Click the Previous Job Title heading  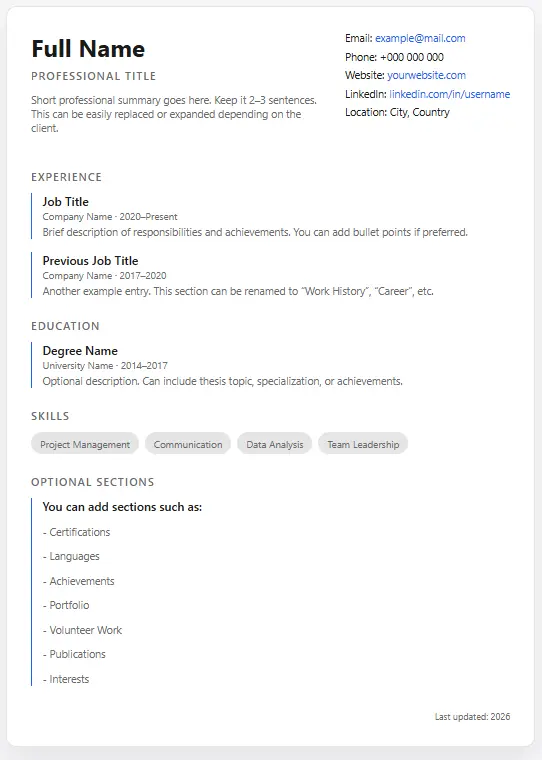[x=90, y=261]
